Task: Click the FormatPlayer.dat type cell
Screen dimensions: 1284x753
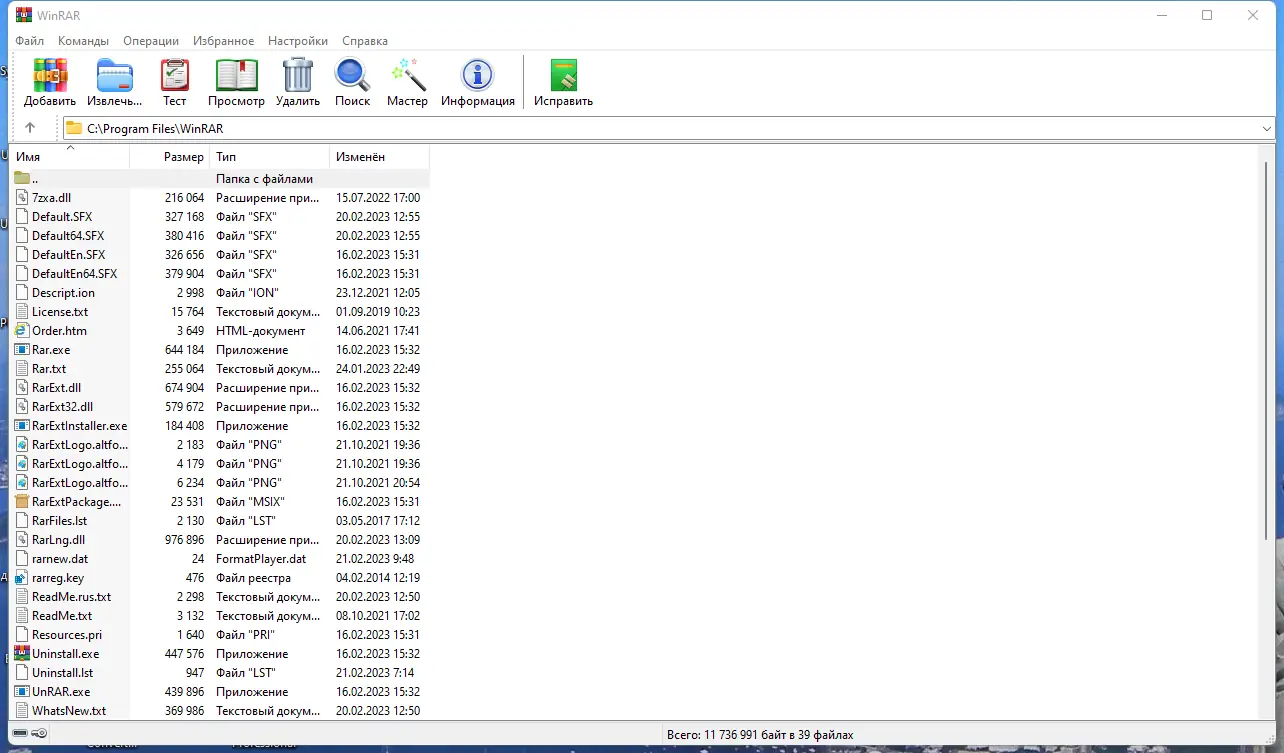Action: pyautogui.click(x=261, y=559)
